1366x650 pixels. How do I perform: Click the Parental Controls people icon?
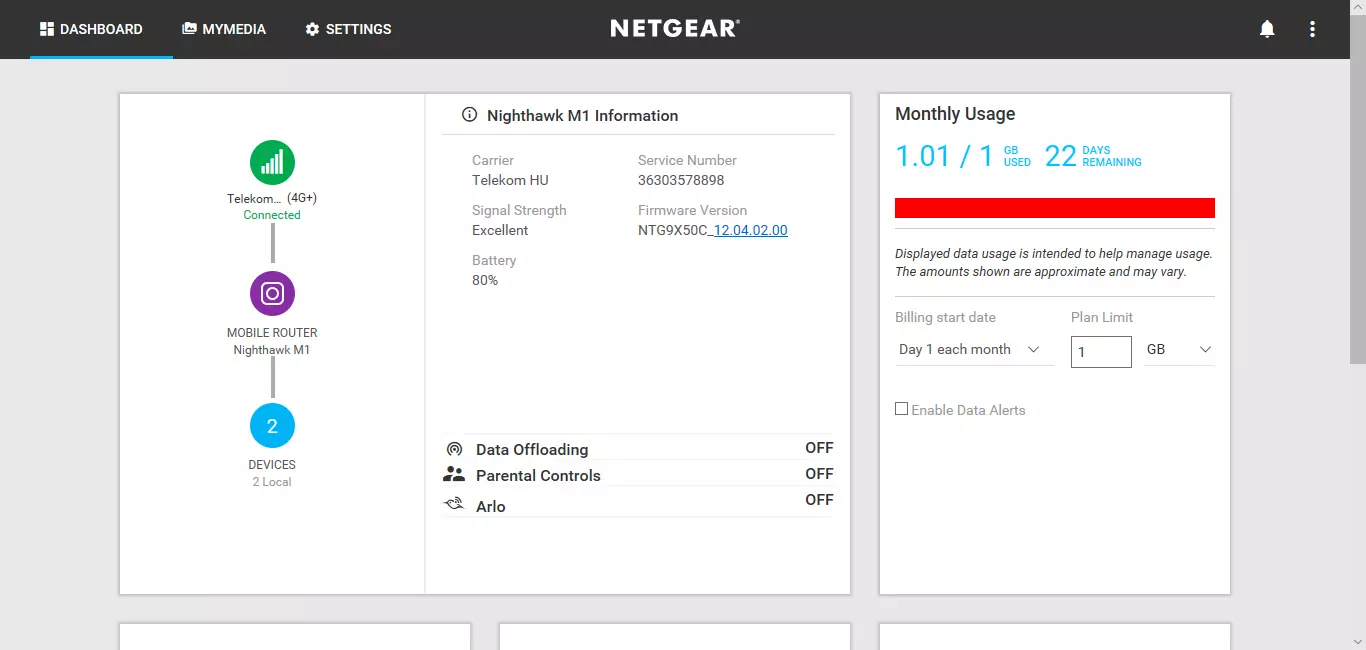pos(454,475)
